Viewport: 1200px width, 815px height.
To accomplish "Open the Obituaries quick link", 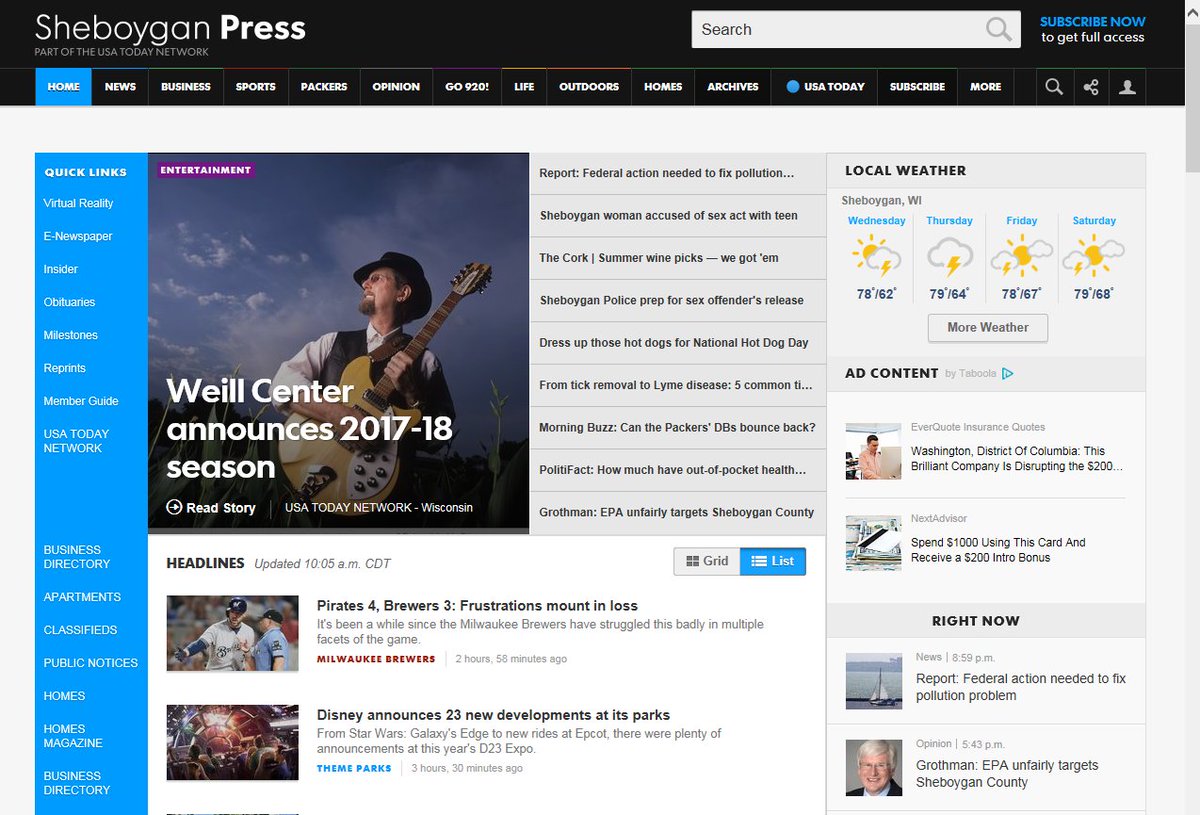I will click(x=69, y=302).
